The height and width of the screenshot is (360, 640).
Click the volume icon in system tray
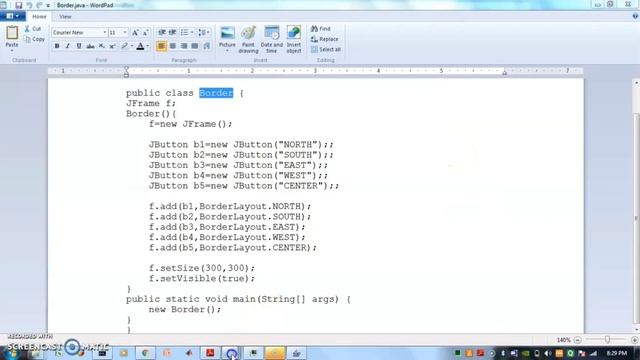point(548,353)
